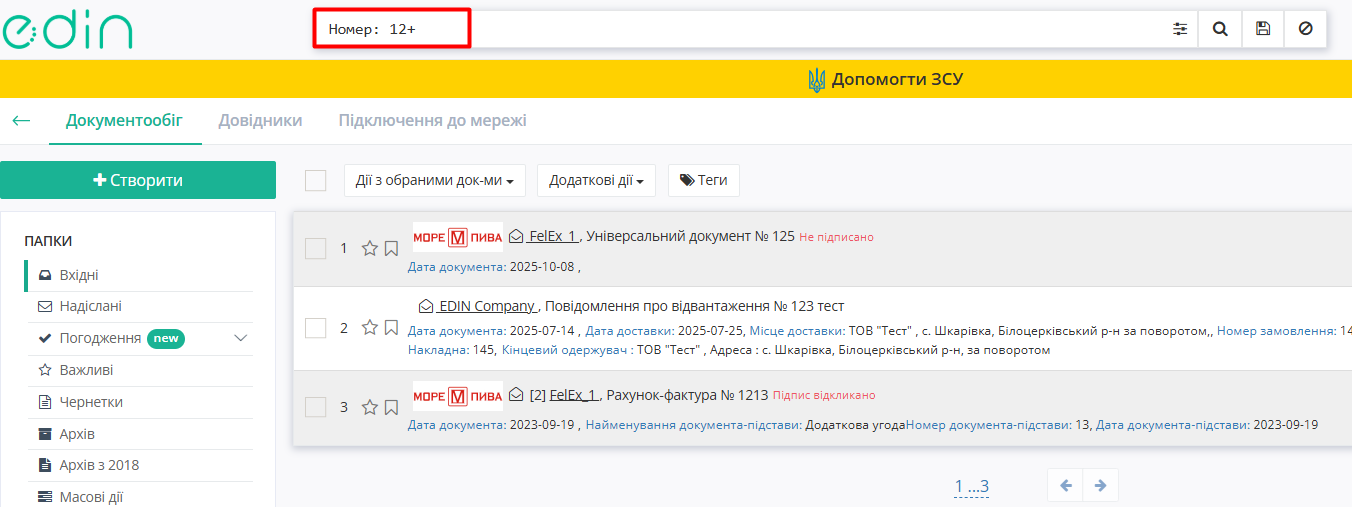The height and width of the screenshot is (507, 1352).
Task: Expand the Погодження folder chevron
Action: [x=241, y=338]
